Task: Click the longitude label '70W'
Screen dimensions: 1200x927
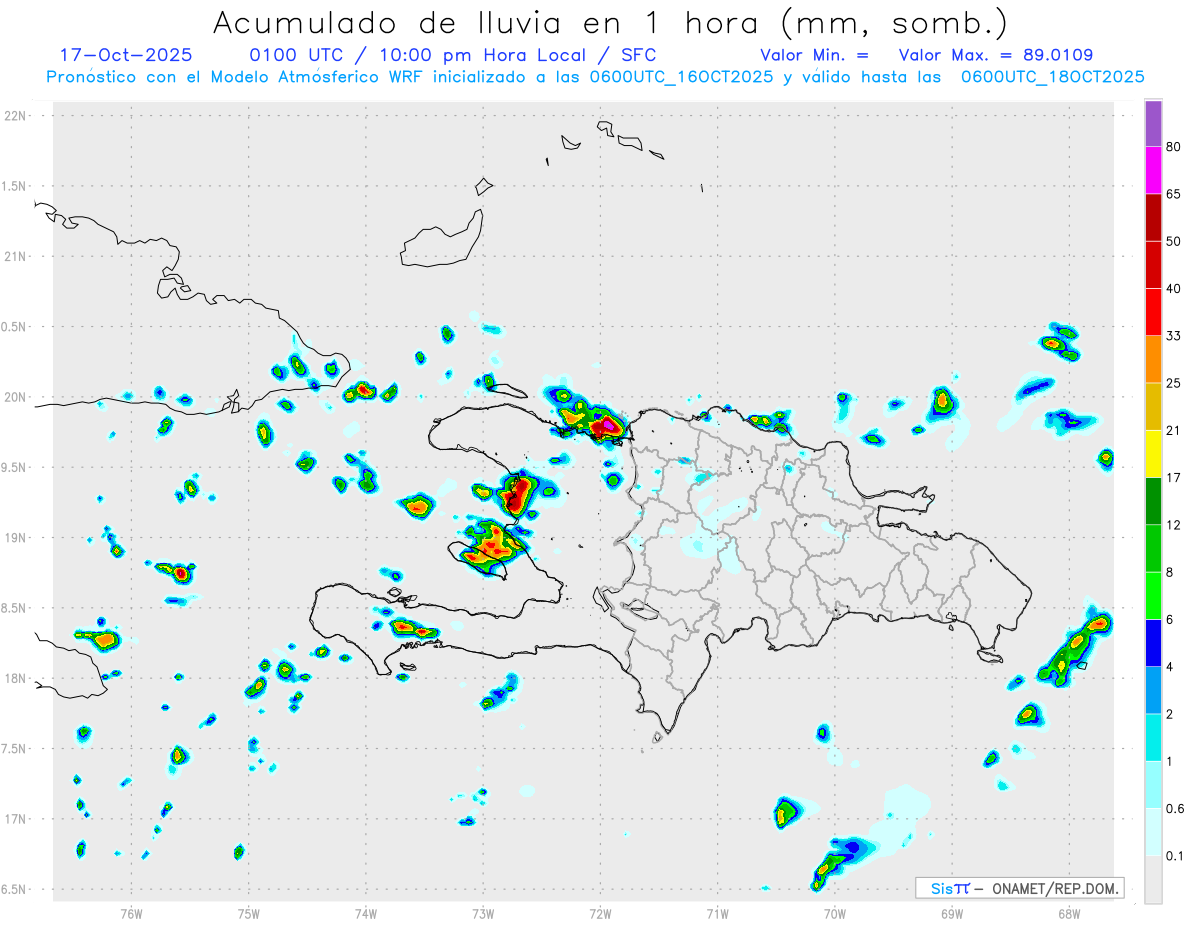Action: pos(835,913)
